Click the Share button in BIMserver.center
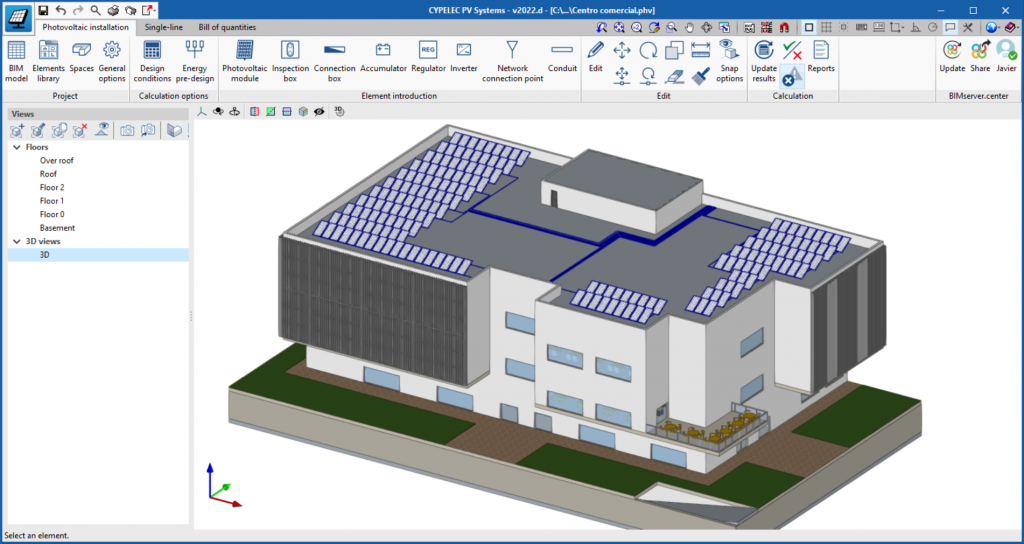The image size is (1024, 544). 979,58
